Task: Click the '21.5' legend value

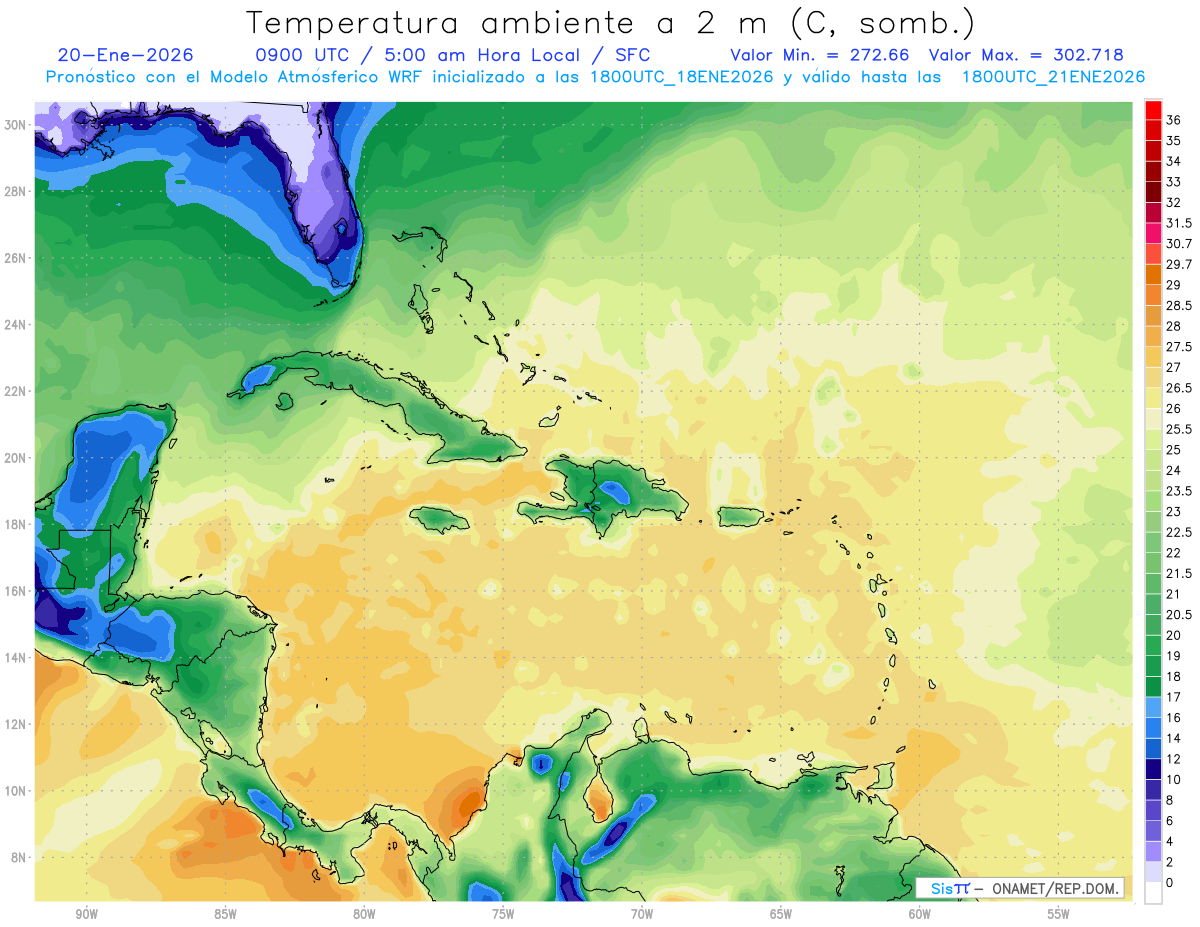Action: (1178, 573)
